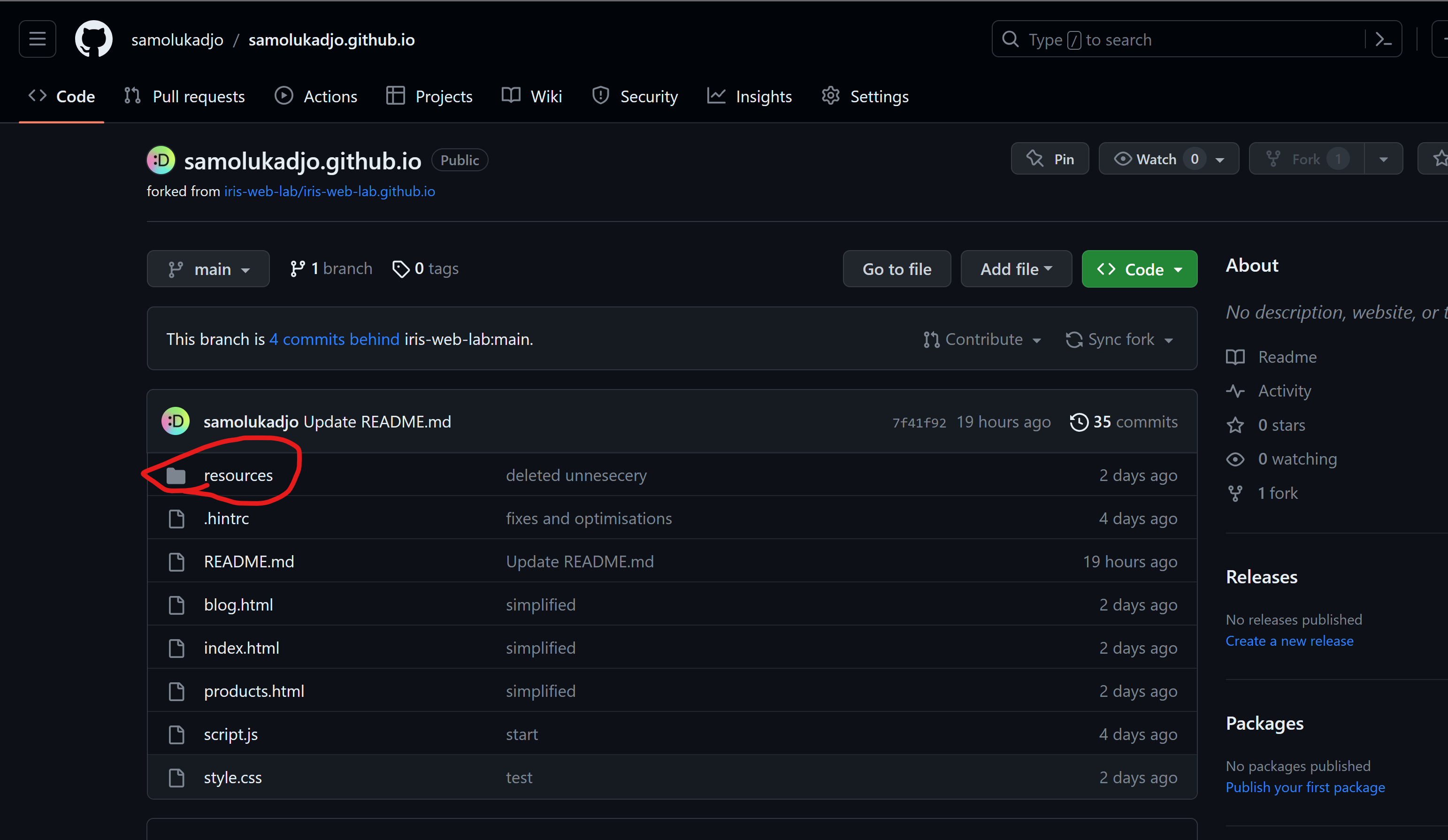Image resolution: width=1448 pixels, height=840 pixels.
Task: Open the circled resources folder icon
Action: point(176,475)
